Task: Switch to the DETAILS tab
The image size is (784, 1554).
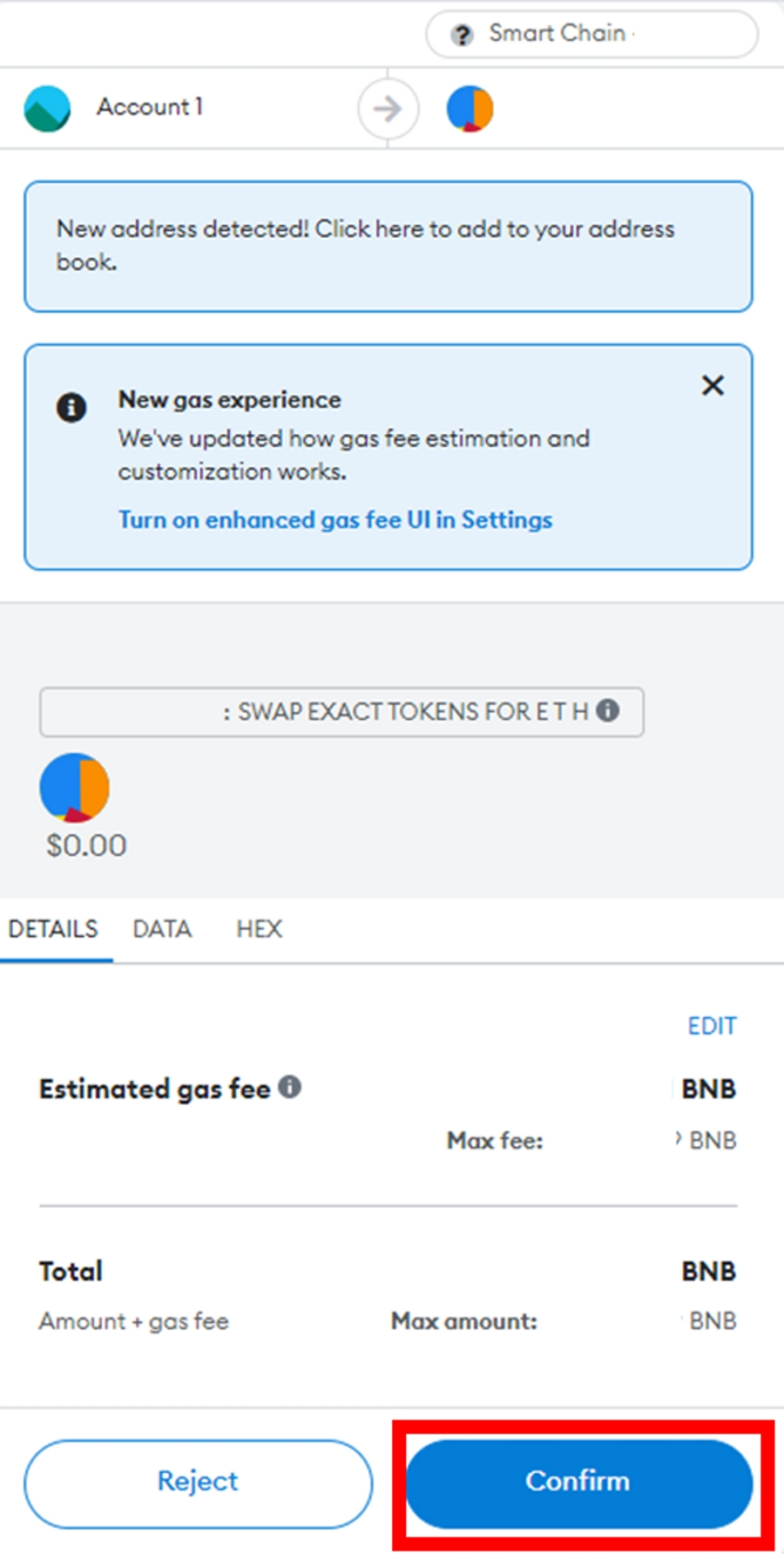Action: 53,929
